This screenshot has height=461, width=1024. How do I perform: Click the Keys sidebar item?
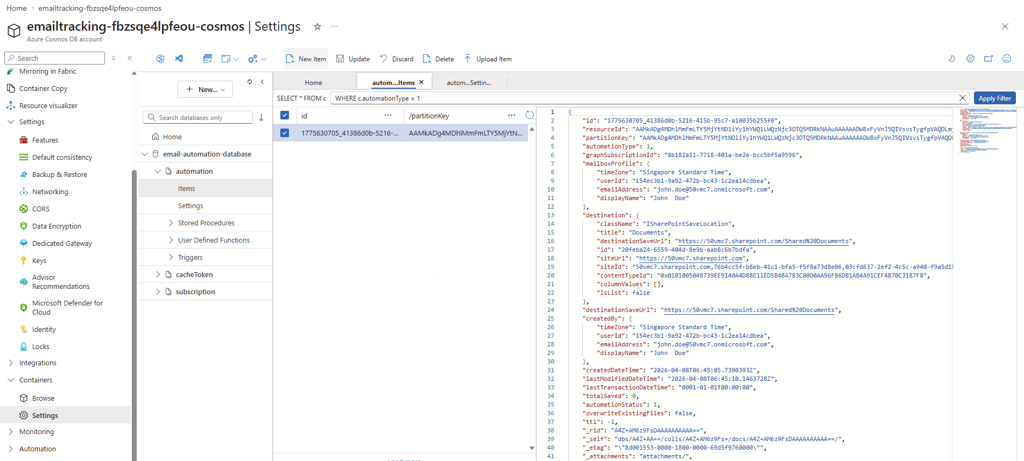click(x=39, y=261)
